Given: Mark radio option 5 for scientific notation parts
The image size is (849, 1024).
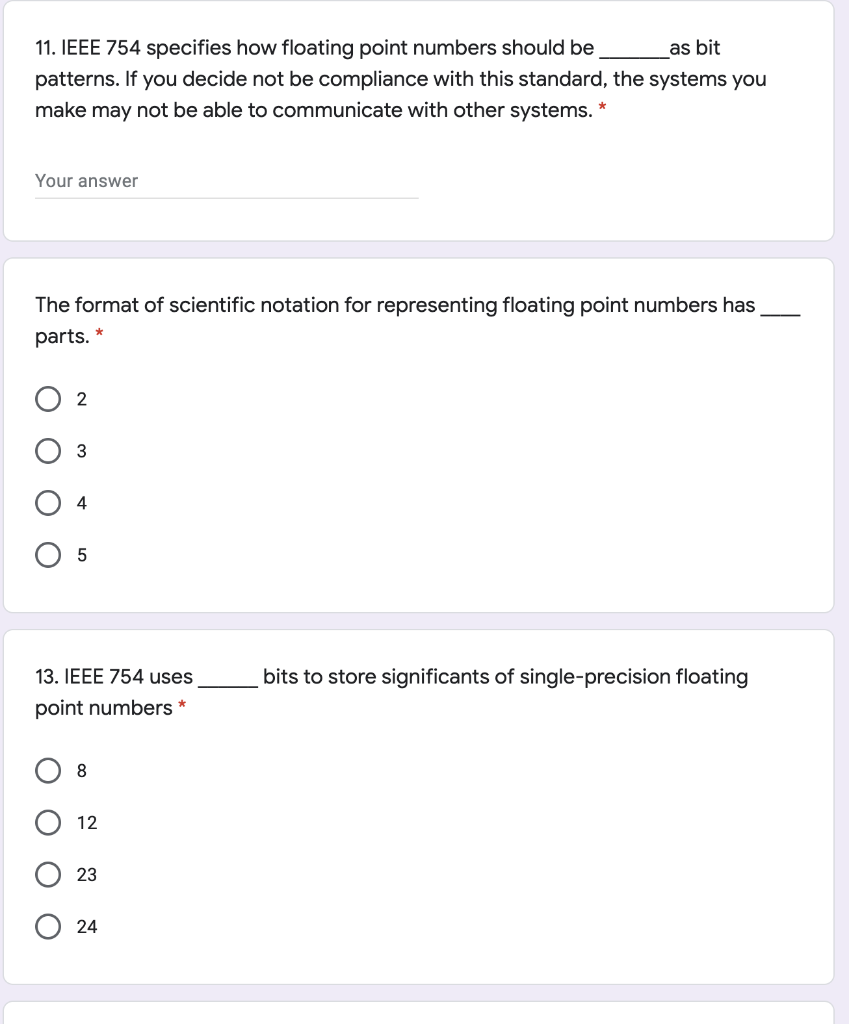Looking at the screenshot, I should coord(48,555).
